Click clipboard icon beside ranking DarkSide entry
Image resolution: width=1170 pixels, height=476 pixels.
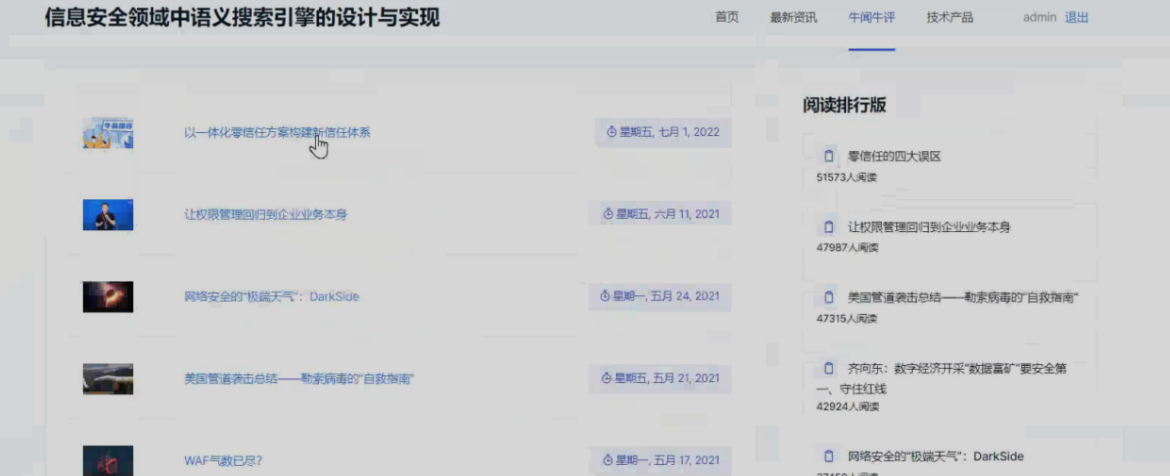[828, 456]
